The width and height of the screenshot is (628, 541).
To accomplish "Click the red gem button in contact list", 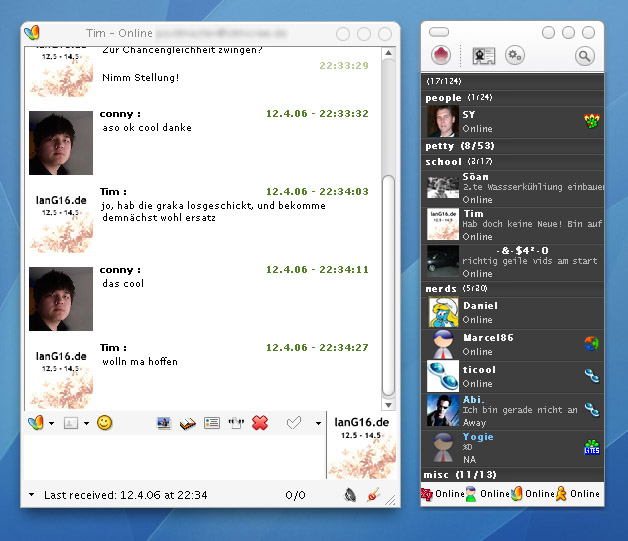I will coord(440,56).
